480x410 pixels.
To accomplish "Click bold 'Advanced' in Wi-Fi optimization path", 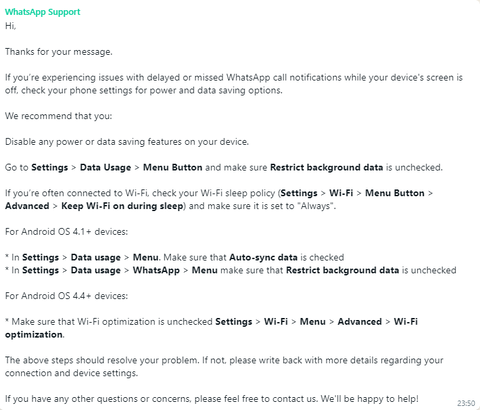I will point(360,322).
